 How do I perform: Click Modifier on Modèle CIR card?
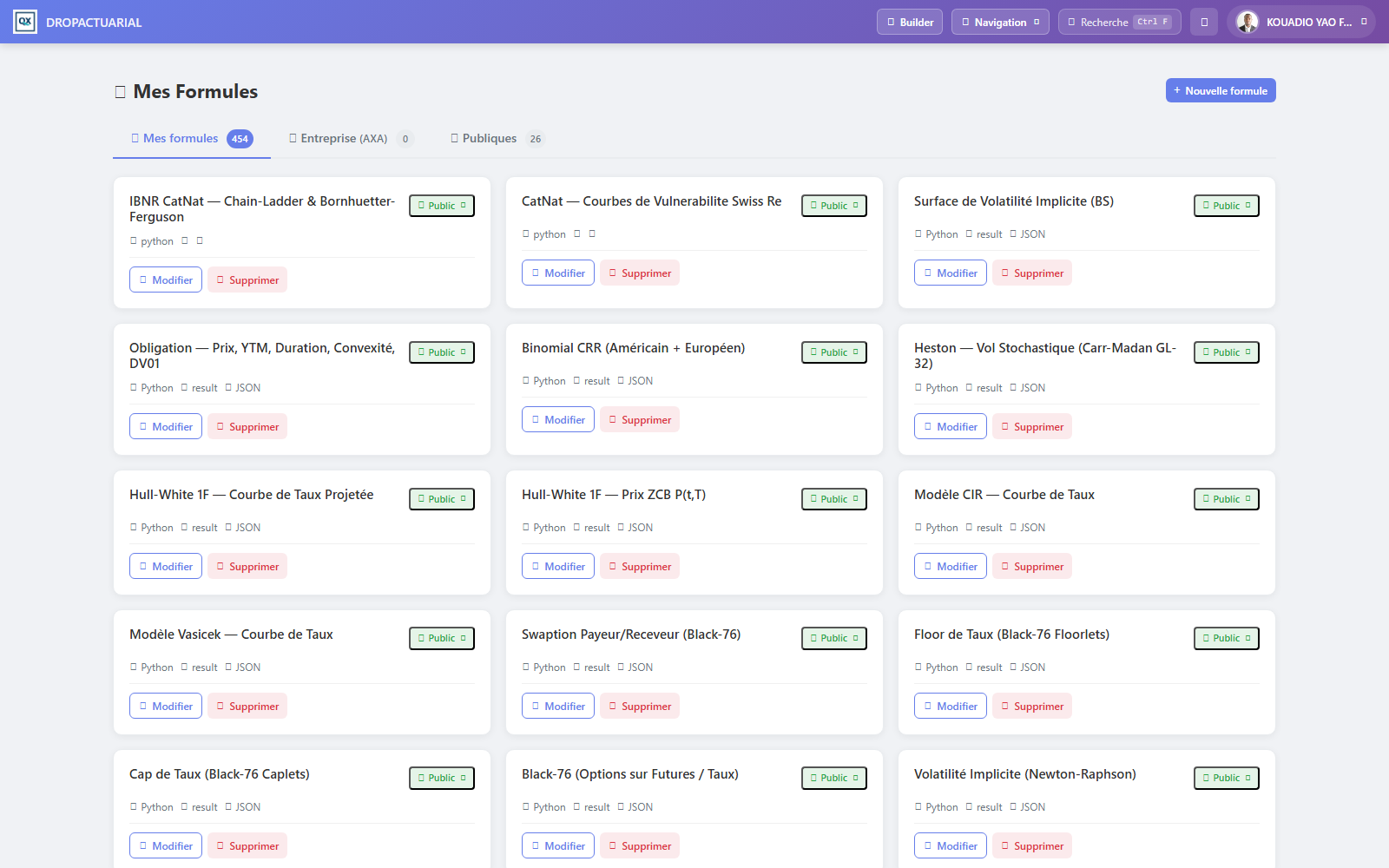click(x=951, y=566)
